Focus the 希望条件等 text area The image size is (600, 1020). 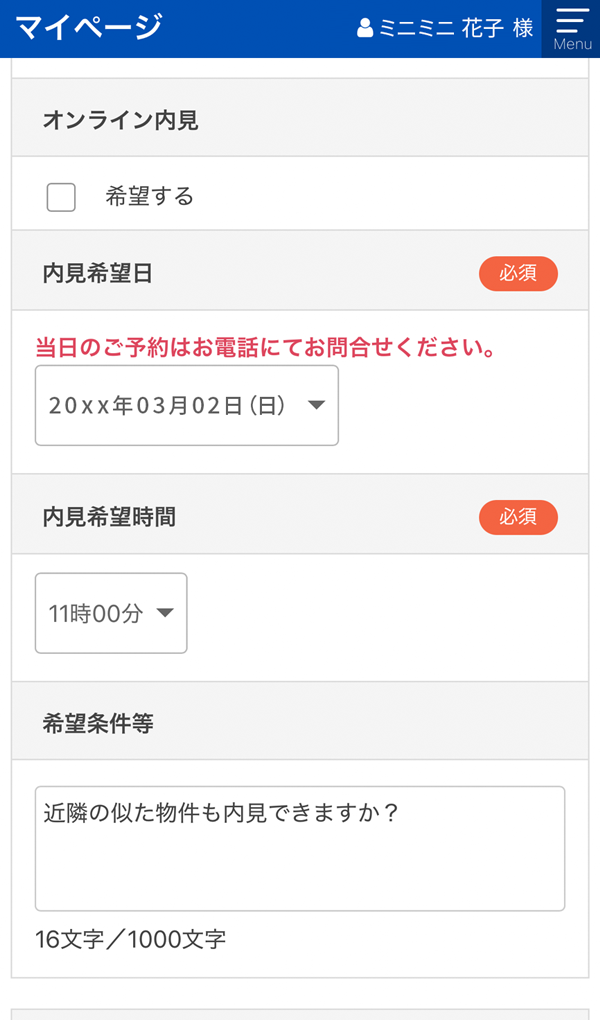point(299,848)
